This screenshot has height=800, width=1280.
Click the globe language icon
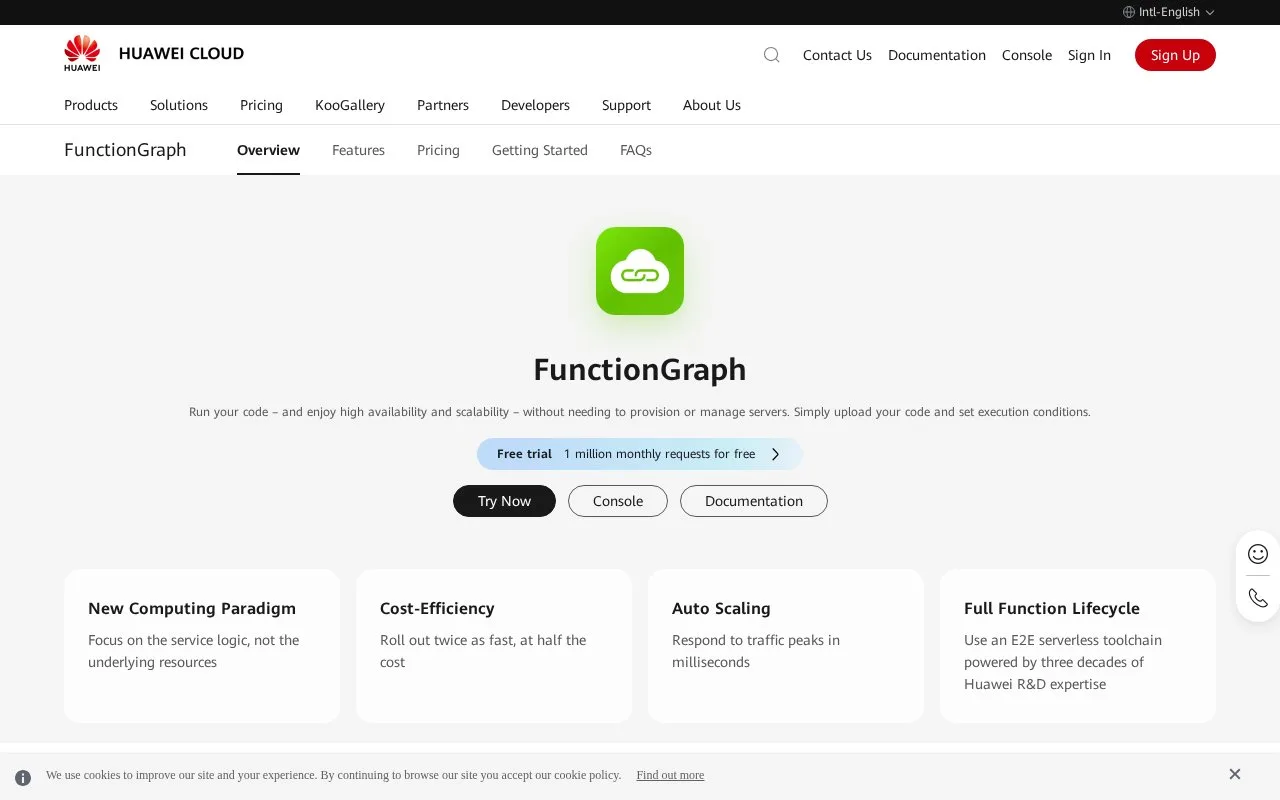[x=1129, y=12]
